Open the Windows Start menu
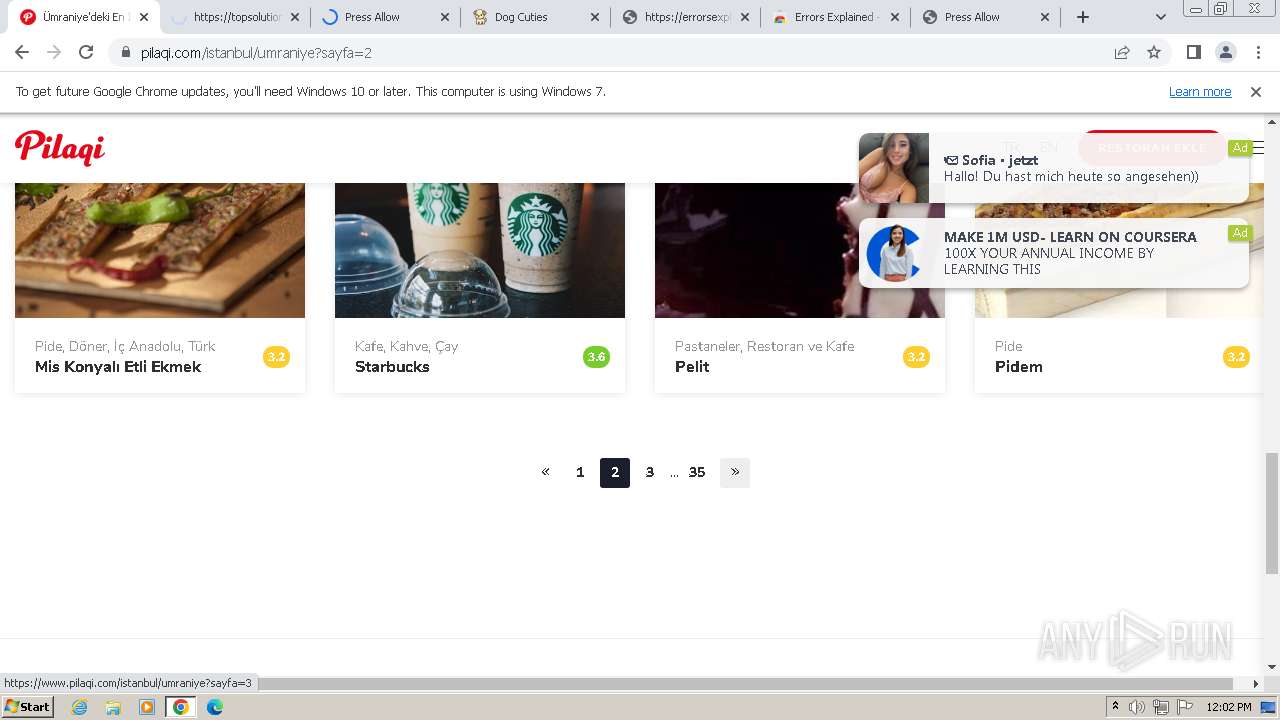Viewport: 1280px width, 720px height. (x=28, y=707)
